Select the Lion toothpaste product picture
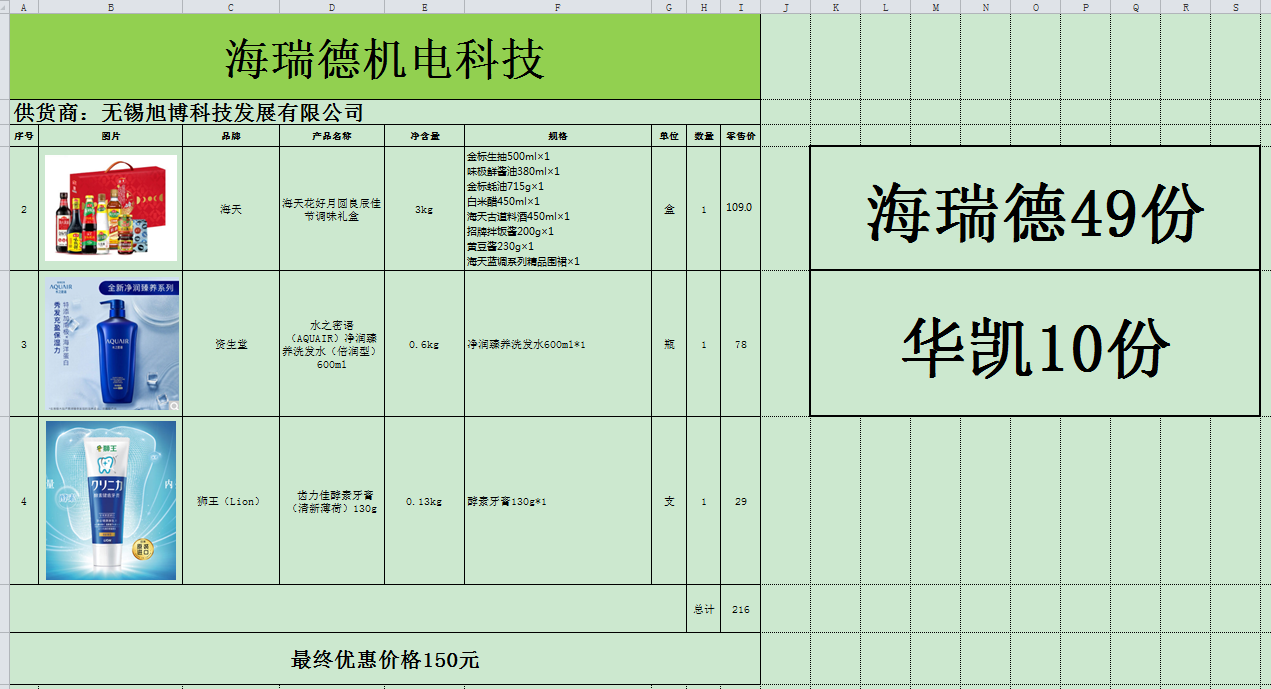 tap(111, 500)
